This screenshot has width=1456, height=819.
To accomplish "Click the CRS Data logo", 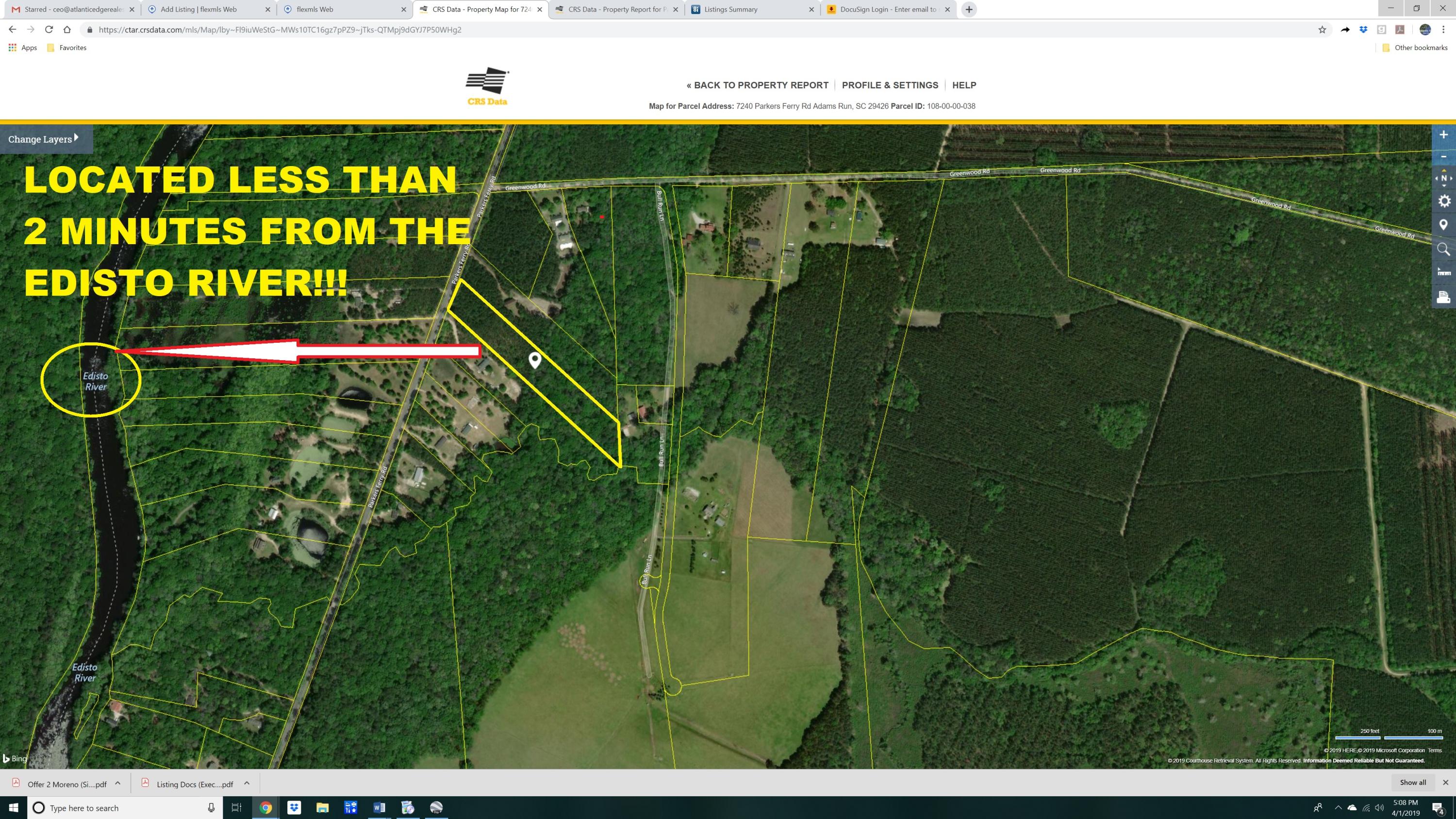I will 487,86.
